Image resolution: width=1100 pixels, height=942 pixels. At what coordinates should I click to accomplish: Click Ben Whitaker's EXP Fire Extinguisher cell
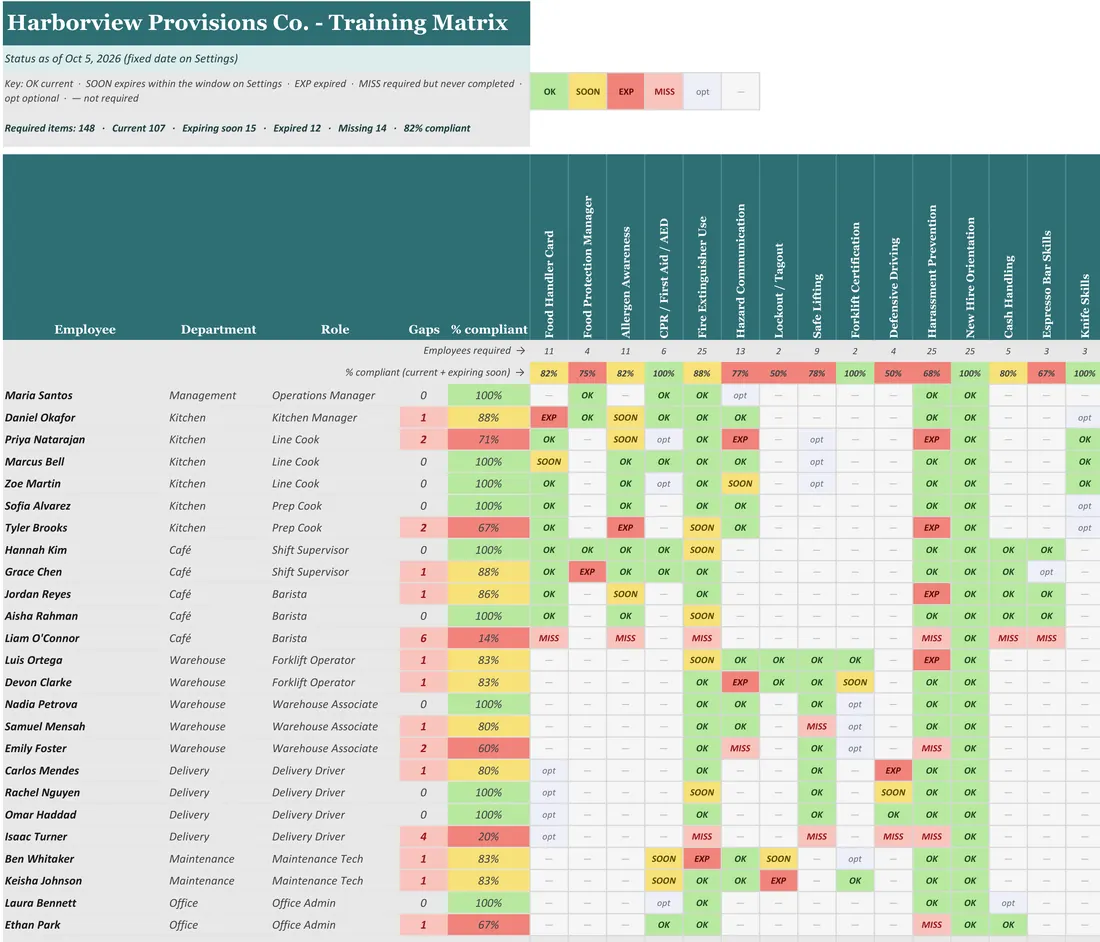(702, 859)
